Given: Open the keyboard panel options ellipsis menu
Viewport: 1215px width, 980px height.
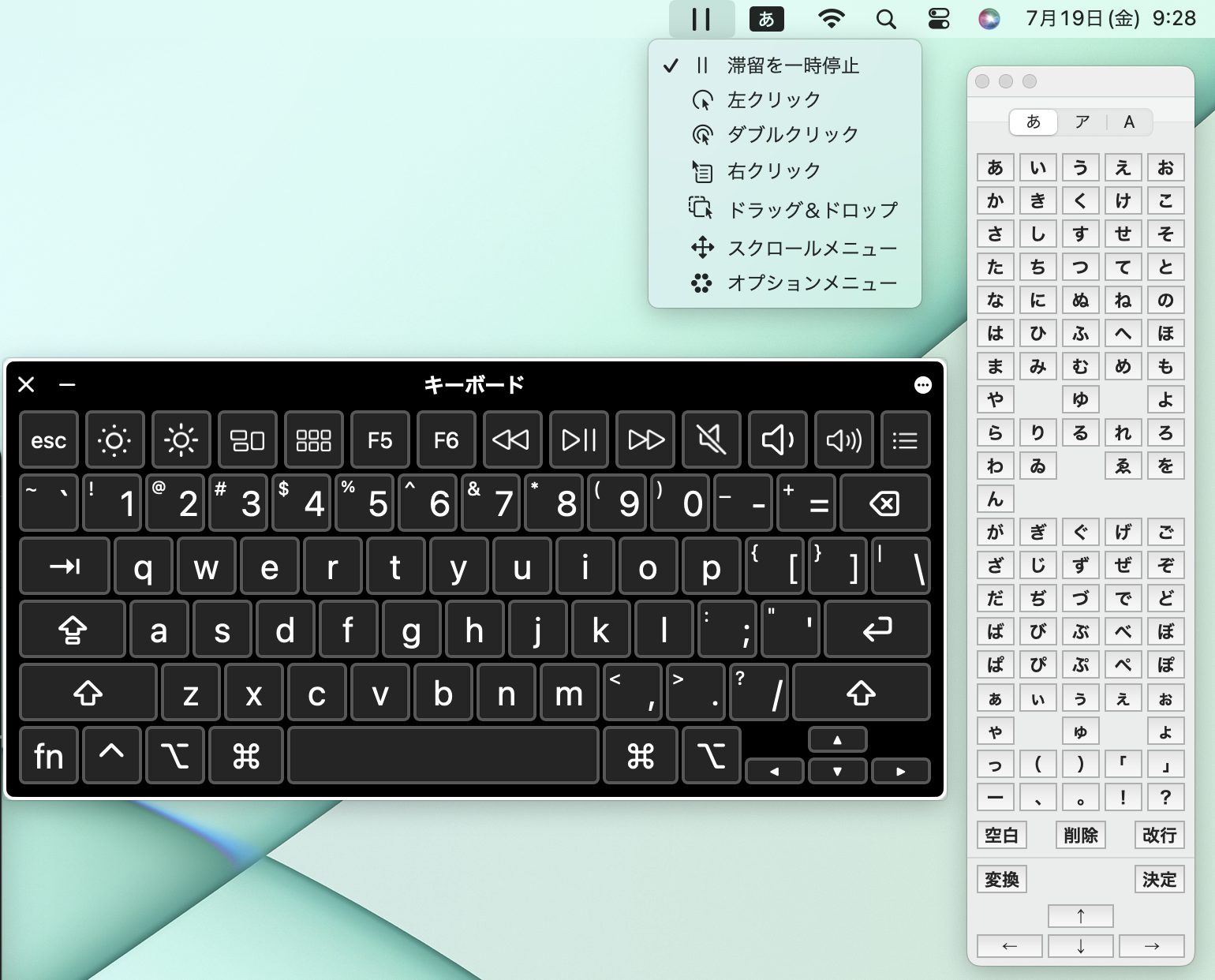Looking at the screenshot, I should click(923, 385).
